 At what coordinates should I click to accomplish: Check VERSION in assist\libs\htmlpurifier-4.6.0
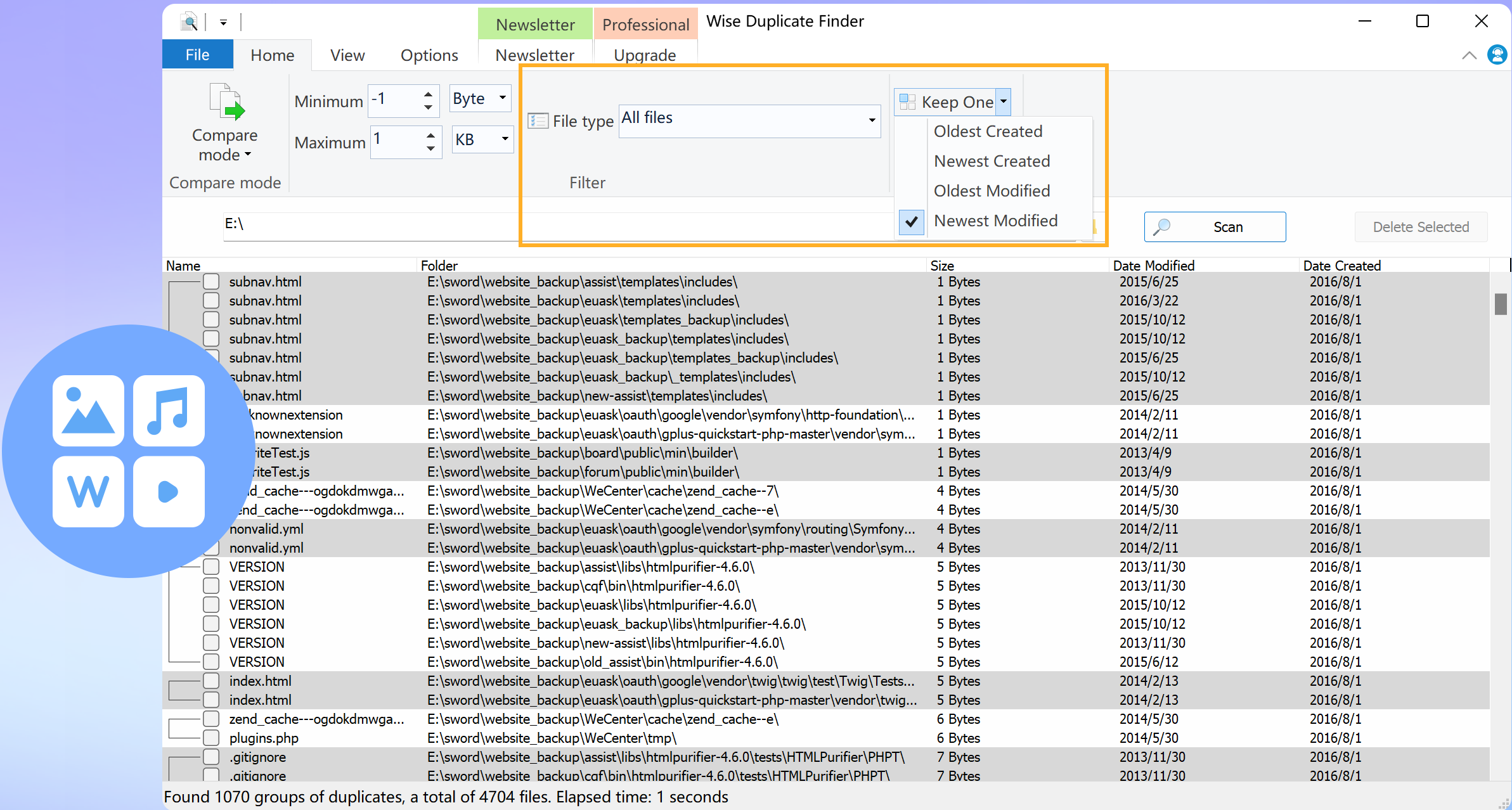click(x=211, y=567)
